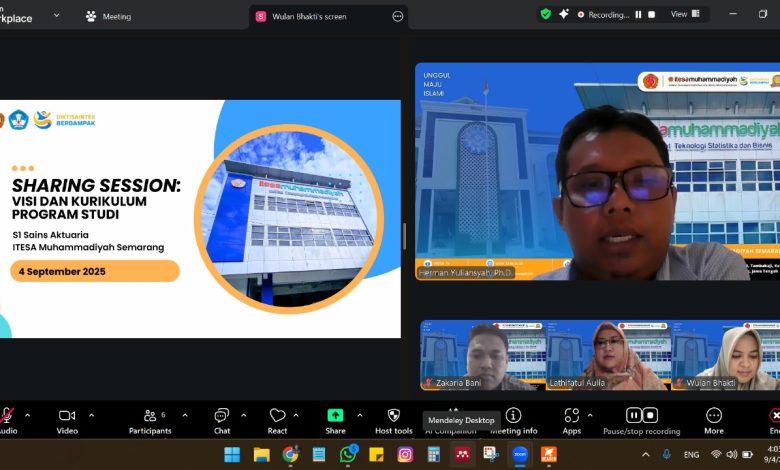Image resolution: width=780 pixels, height=470 pixels.
Task: Open audio options caret beside Audio
Action: (27, 415)
